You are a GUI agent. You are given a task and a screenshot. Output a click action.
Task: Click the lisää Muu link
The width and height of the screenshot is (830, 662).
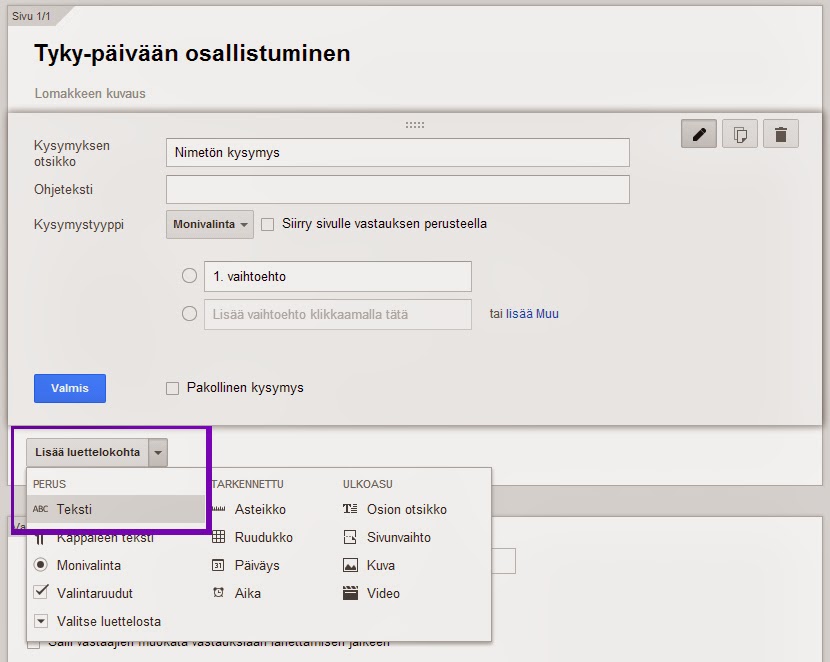pos(532,313)
